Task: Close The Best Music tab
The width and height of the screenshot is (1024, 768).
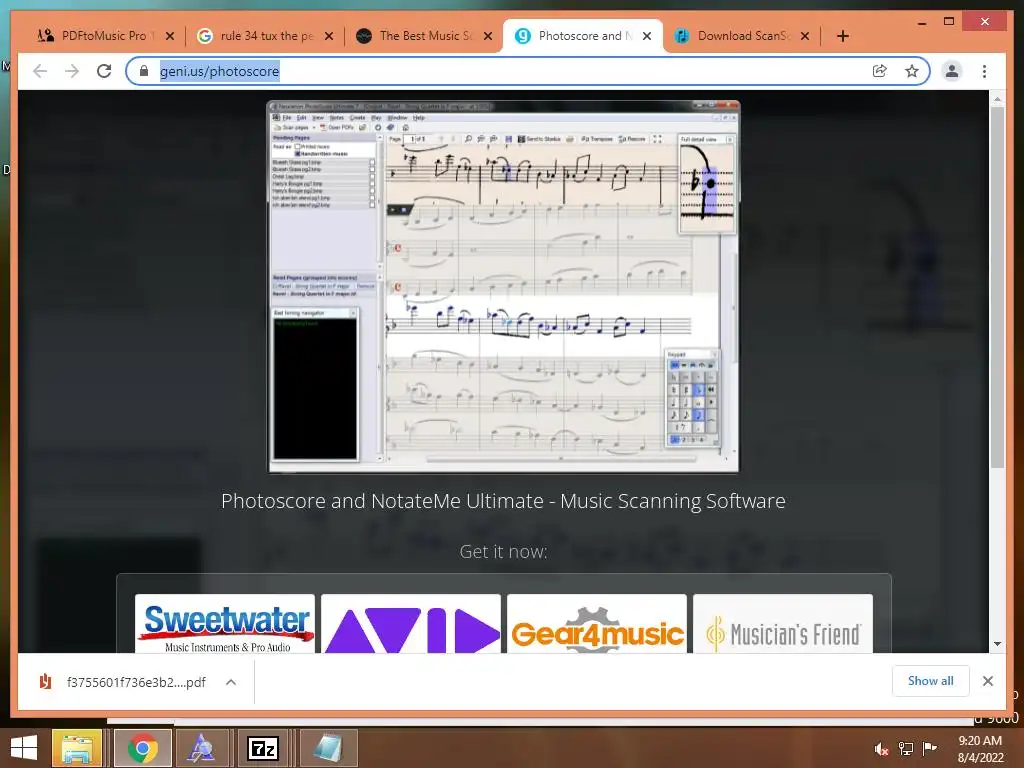Action: pos(488,36)
